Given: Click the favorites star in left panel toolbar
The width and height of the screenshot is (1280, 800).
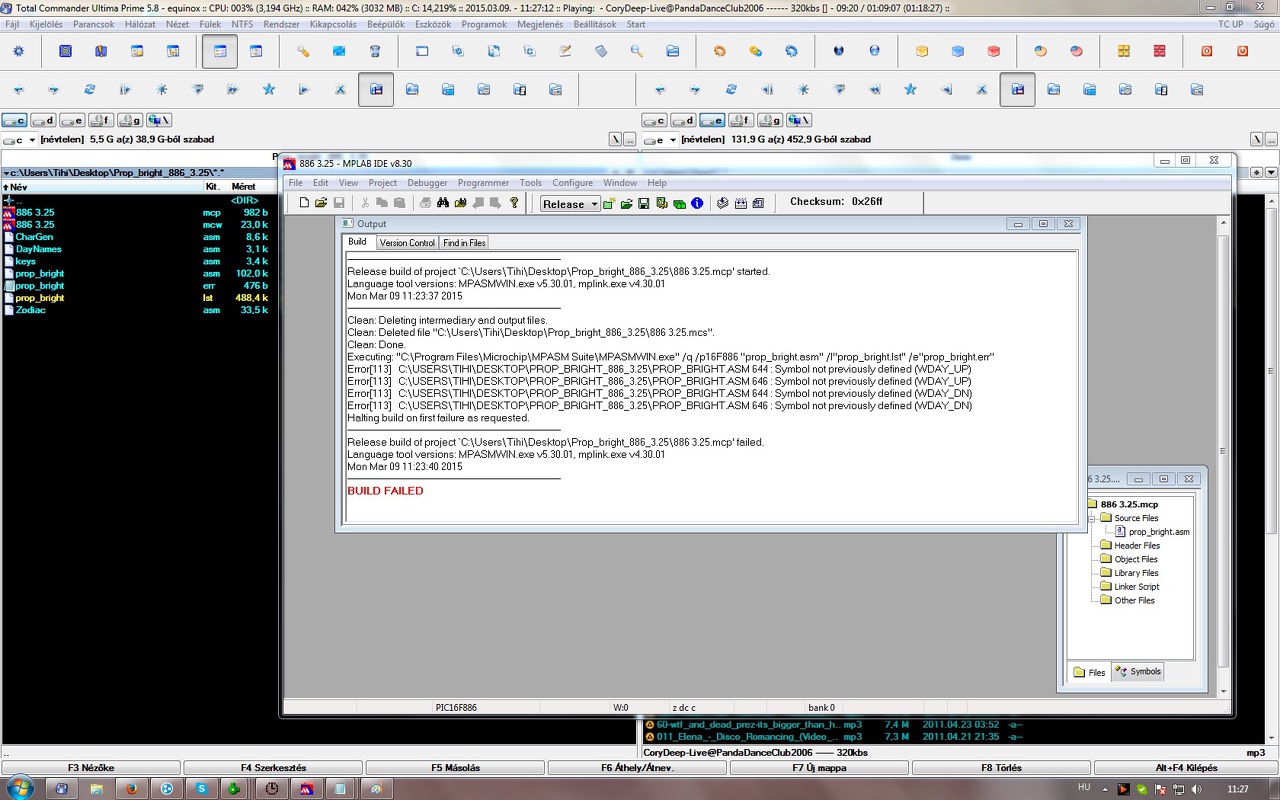Looking at the screenshot, I should [269, 89].
